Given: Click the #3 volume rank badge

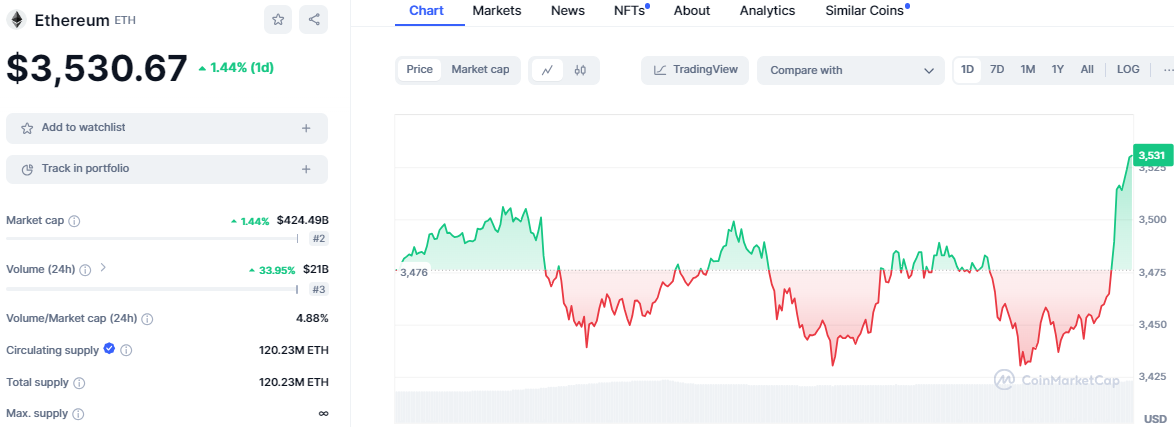Looking at the screenshot, I should (x=320, y=289).
